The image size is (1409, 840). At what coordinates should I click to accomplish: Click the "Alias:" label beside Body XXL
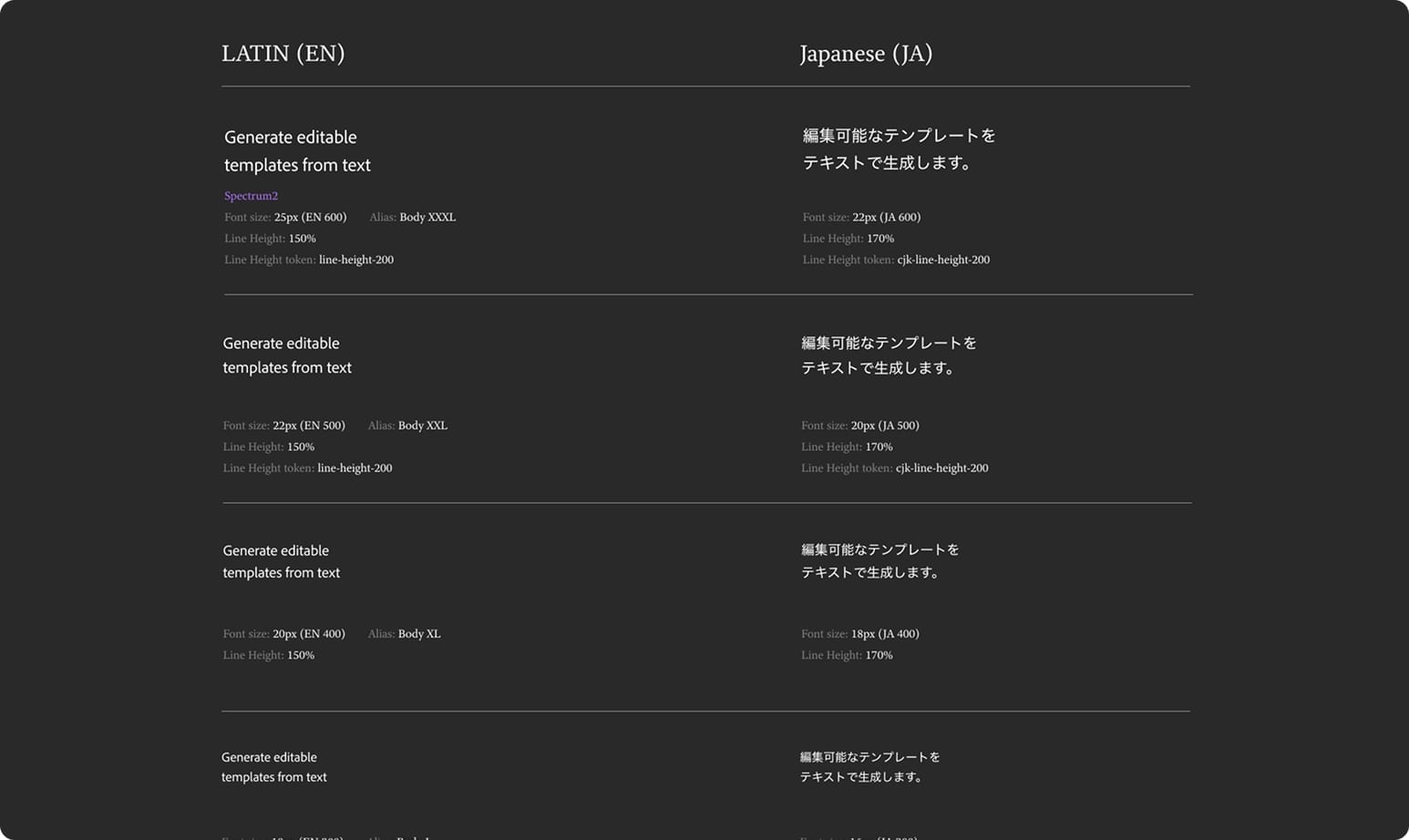pyautogui.click(x=381, y=425)
